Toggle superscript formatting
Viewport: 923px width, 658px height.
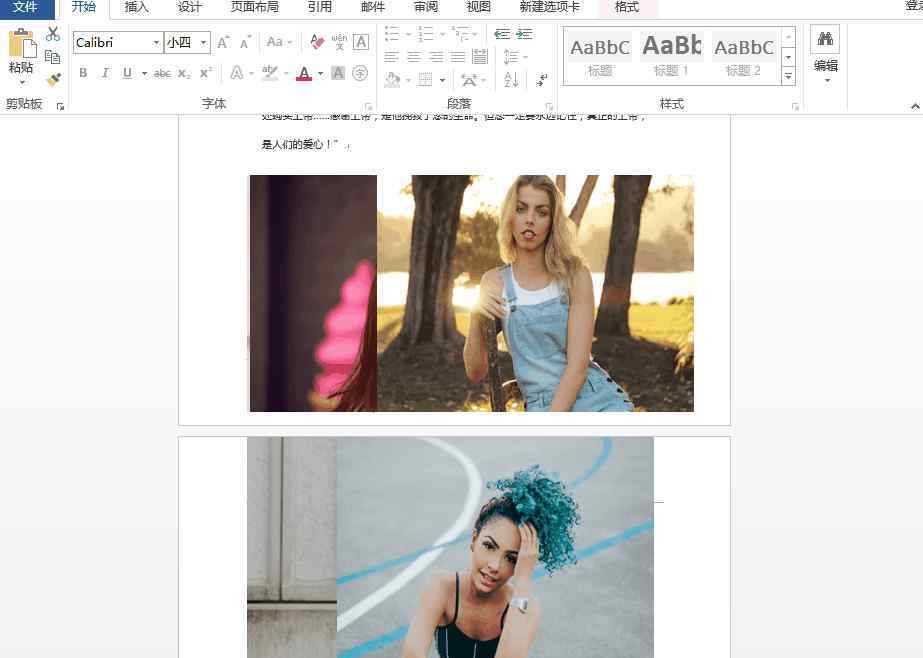[x=205, y=73]
